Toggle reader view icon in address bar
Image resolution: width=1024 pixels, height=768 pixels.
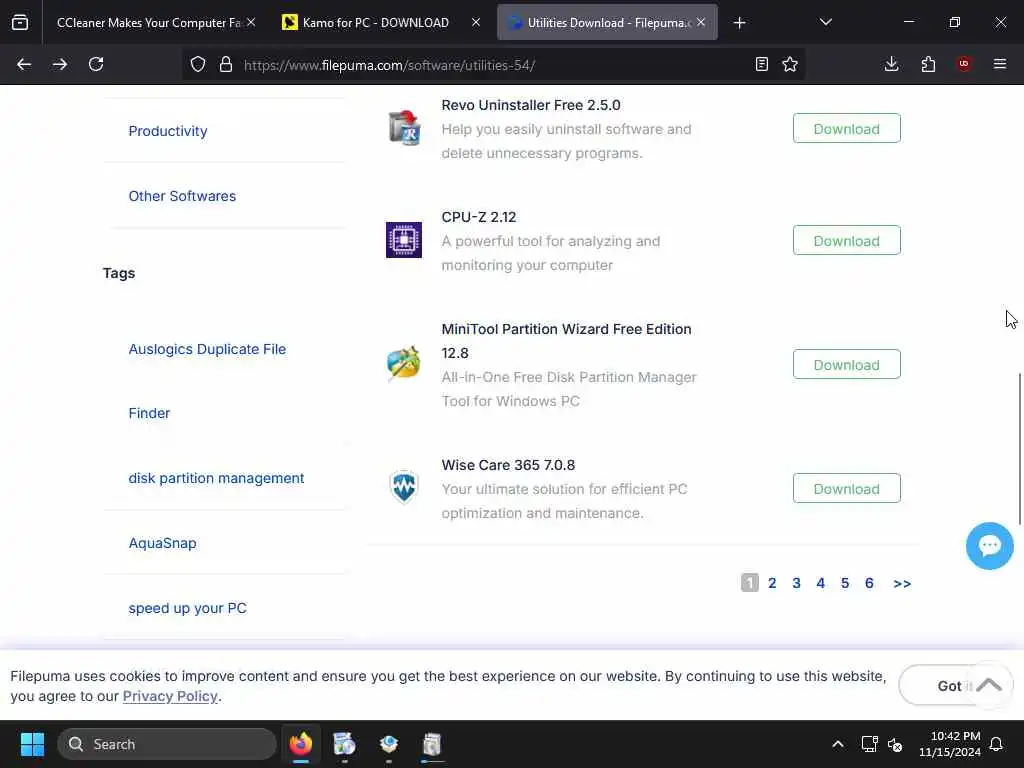point(761,64)
